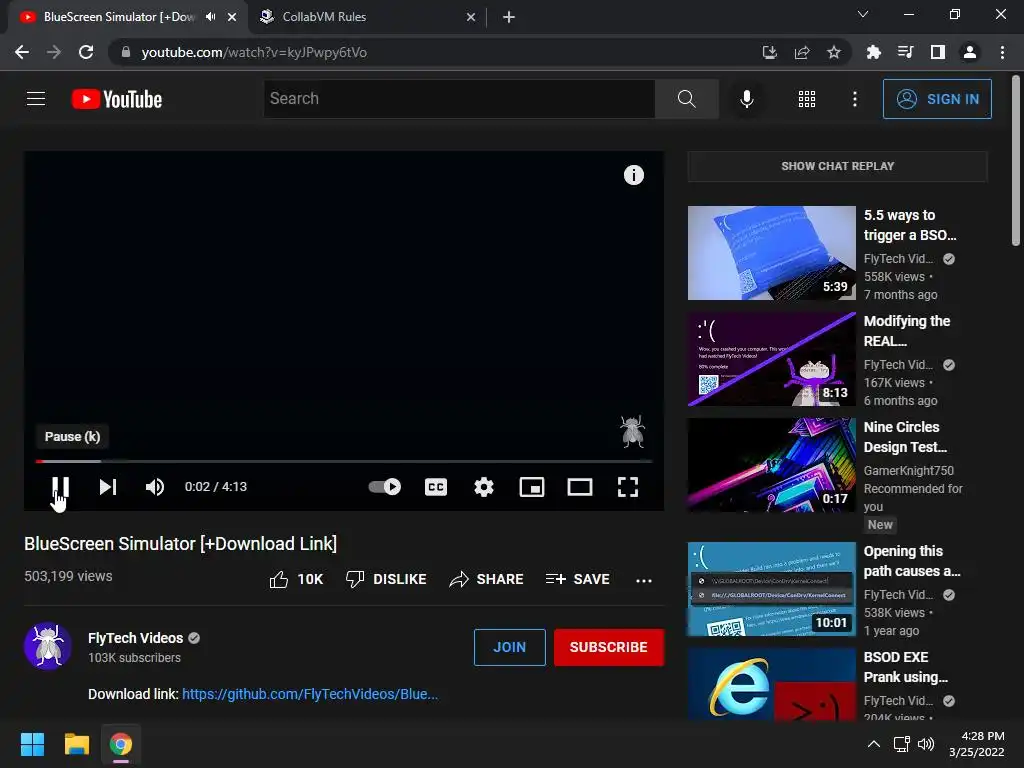Skip to the next video
Viewport: 1024px width, 768px height.
(x=108, y=487)
